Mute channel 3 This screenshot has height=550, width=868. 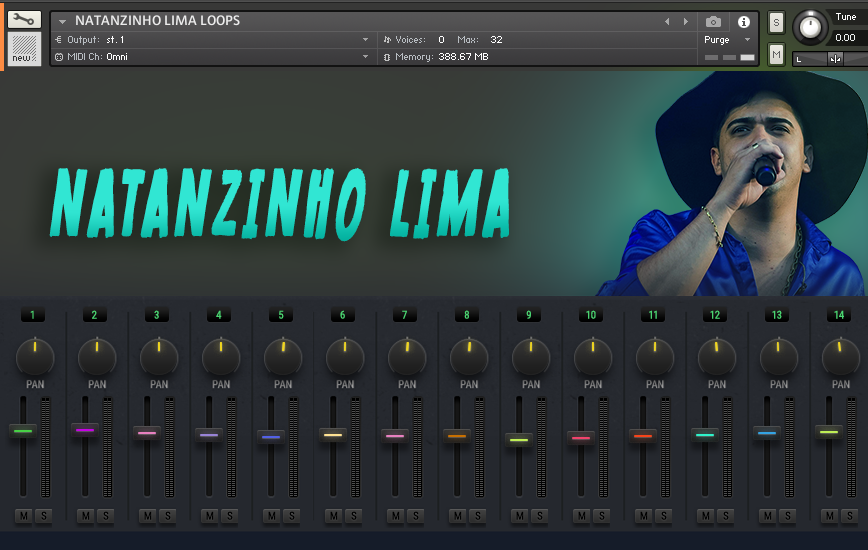tap(147, 516)
